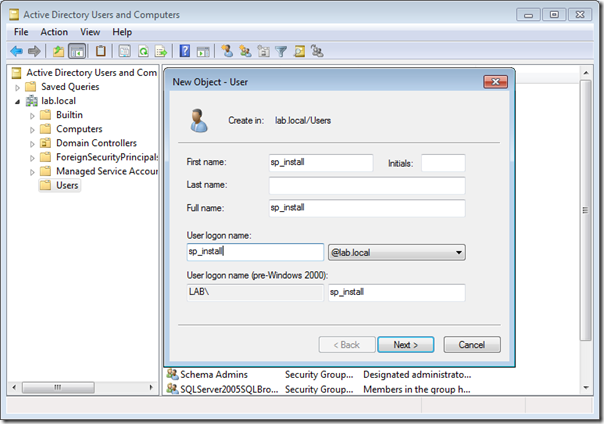This screenshot has width=604, height=424.
Task: Click the Create new user toolbar icon
Action: pos(227,51)
